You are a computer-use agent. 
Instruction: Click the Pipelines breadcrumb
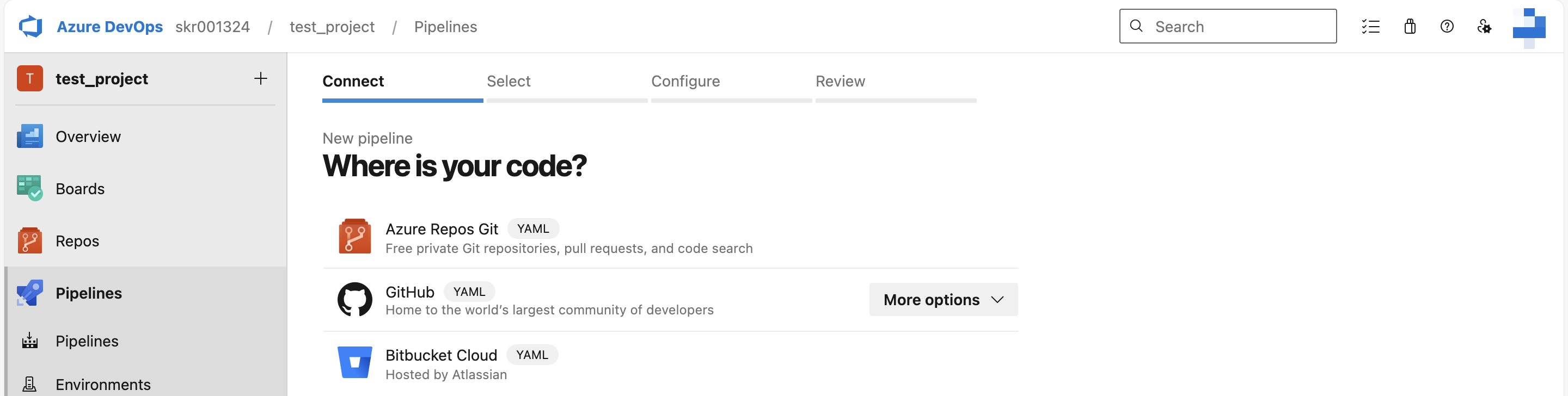[x=445, y=27]
